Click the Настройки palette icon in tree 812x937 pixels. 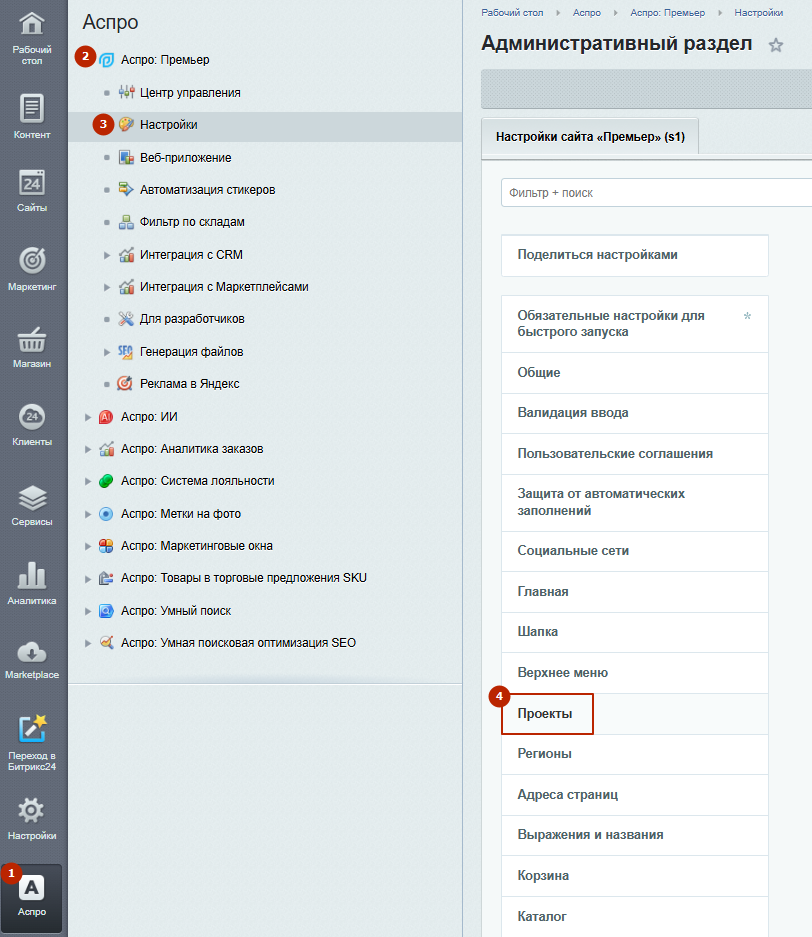126,124
